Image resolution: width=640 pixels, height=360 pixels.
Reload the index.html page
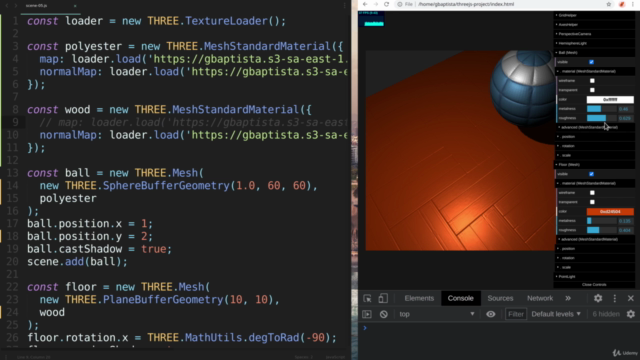click(387, 4)
